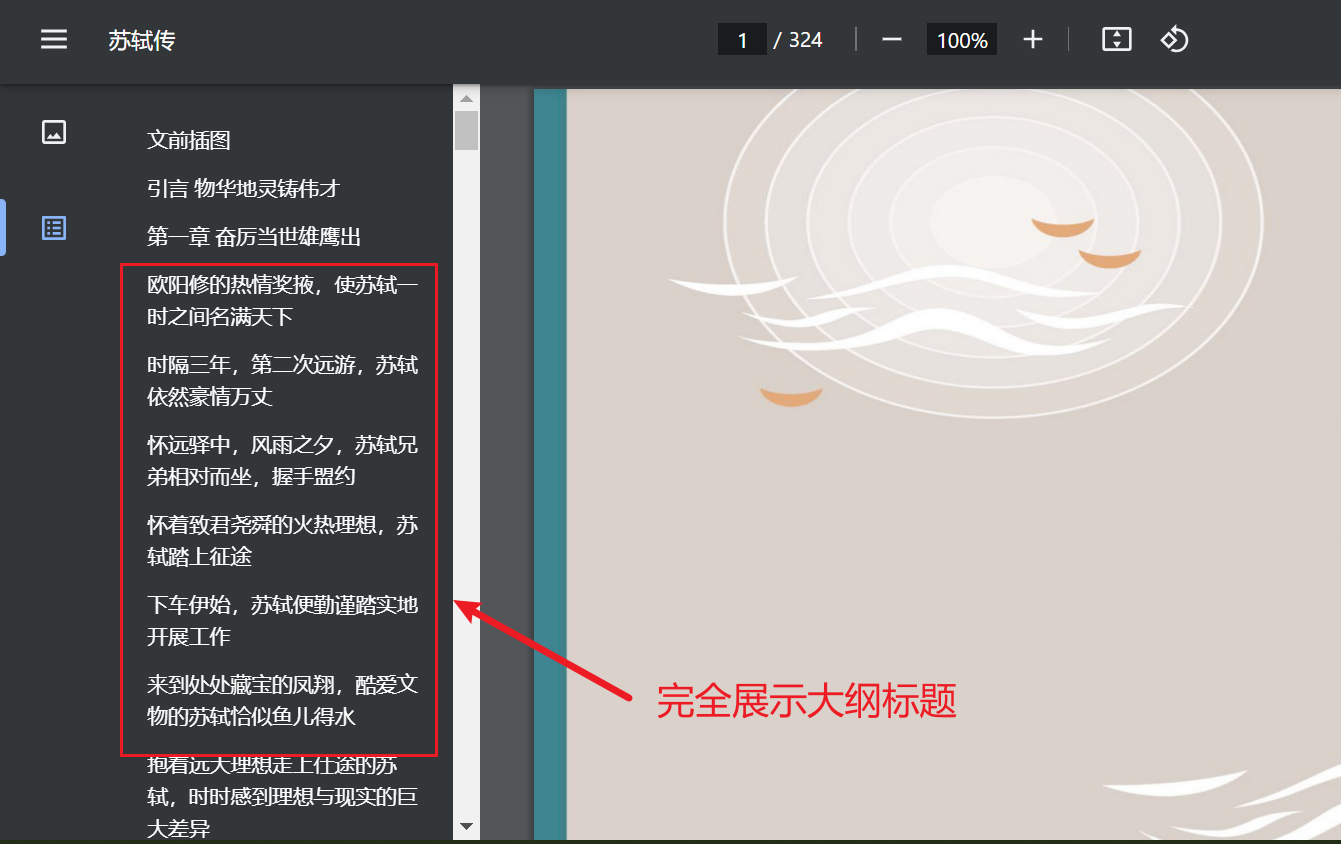Rotate the page counterclockwise
Viewport: 1341px width, 844px height.
click(1174, 39)
